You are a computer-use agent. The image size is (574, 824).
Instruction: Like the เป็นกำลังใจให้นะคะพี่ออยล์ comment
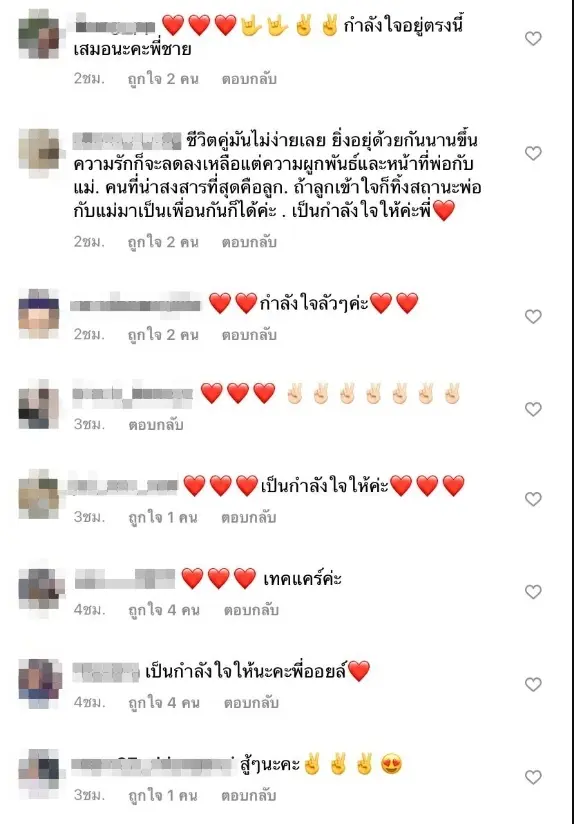533,685
